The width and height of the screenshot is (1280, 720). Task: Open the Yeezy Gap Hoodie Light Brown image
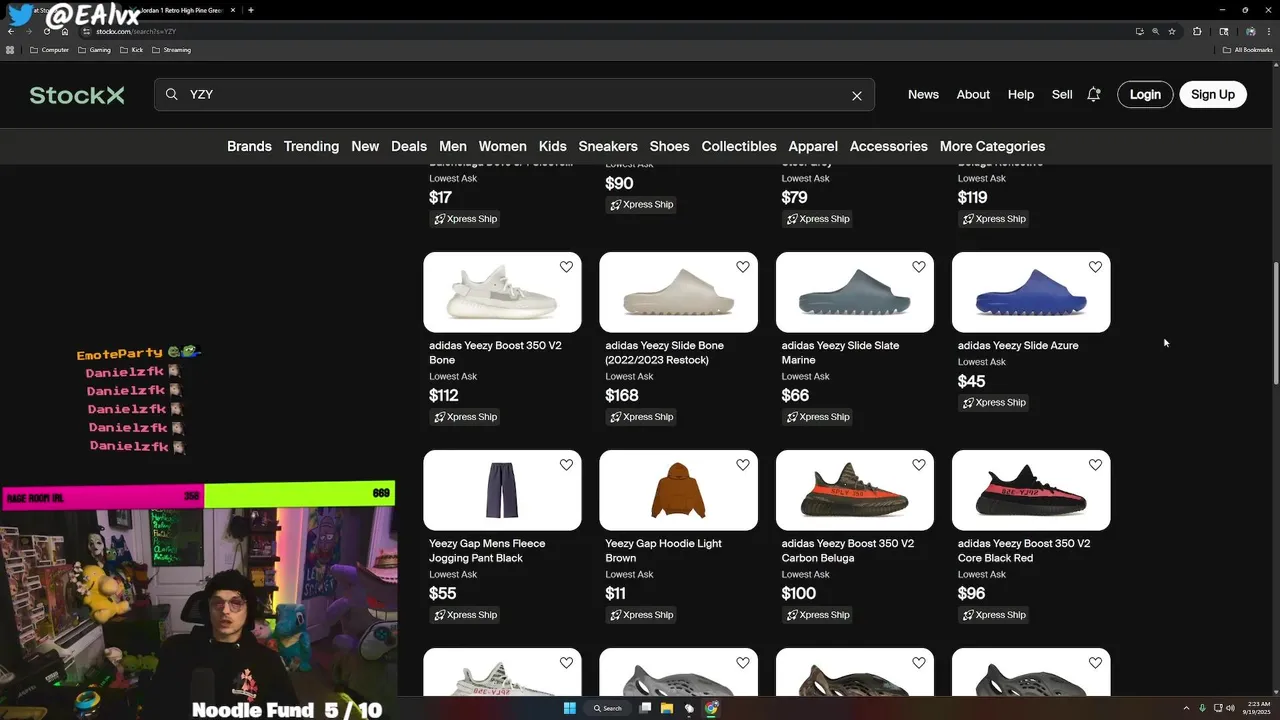pos(678,490)
